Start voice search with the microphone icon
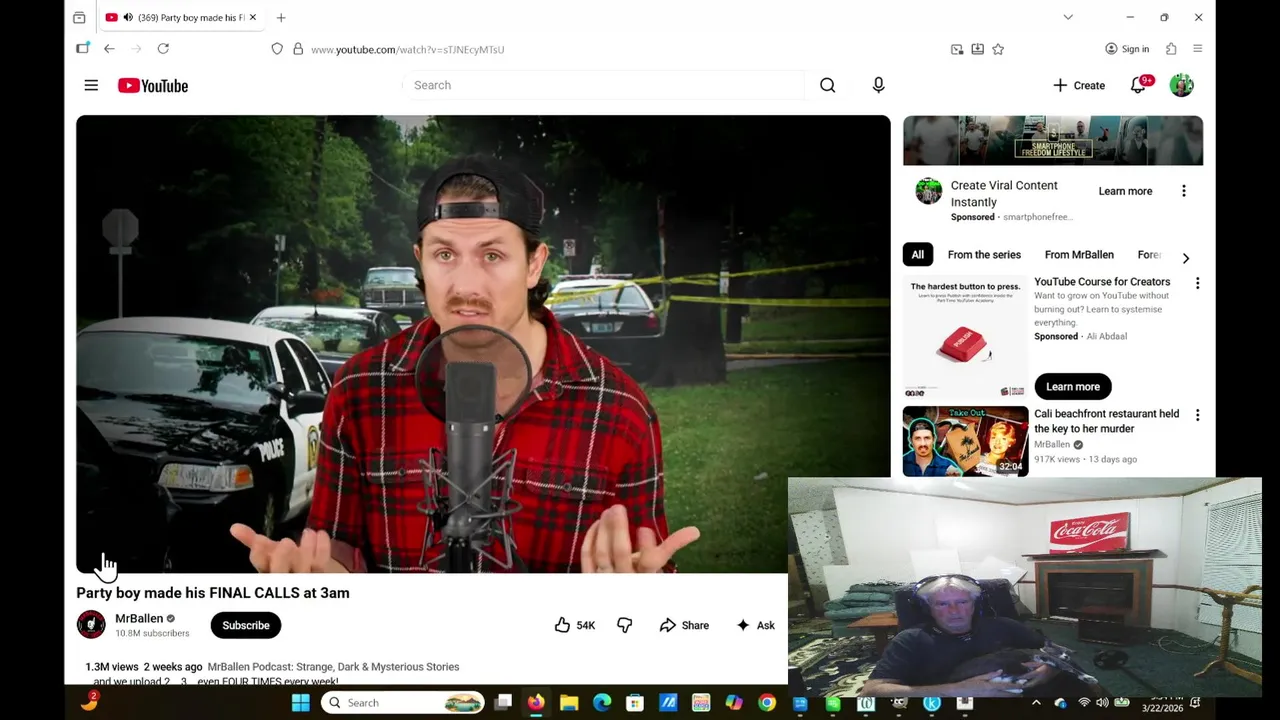The image size is (1280, 720). tap(878, 85)
